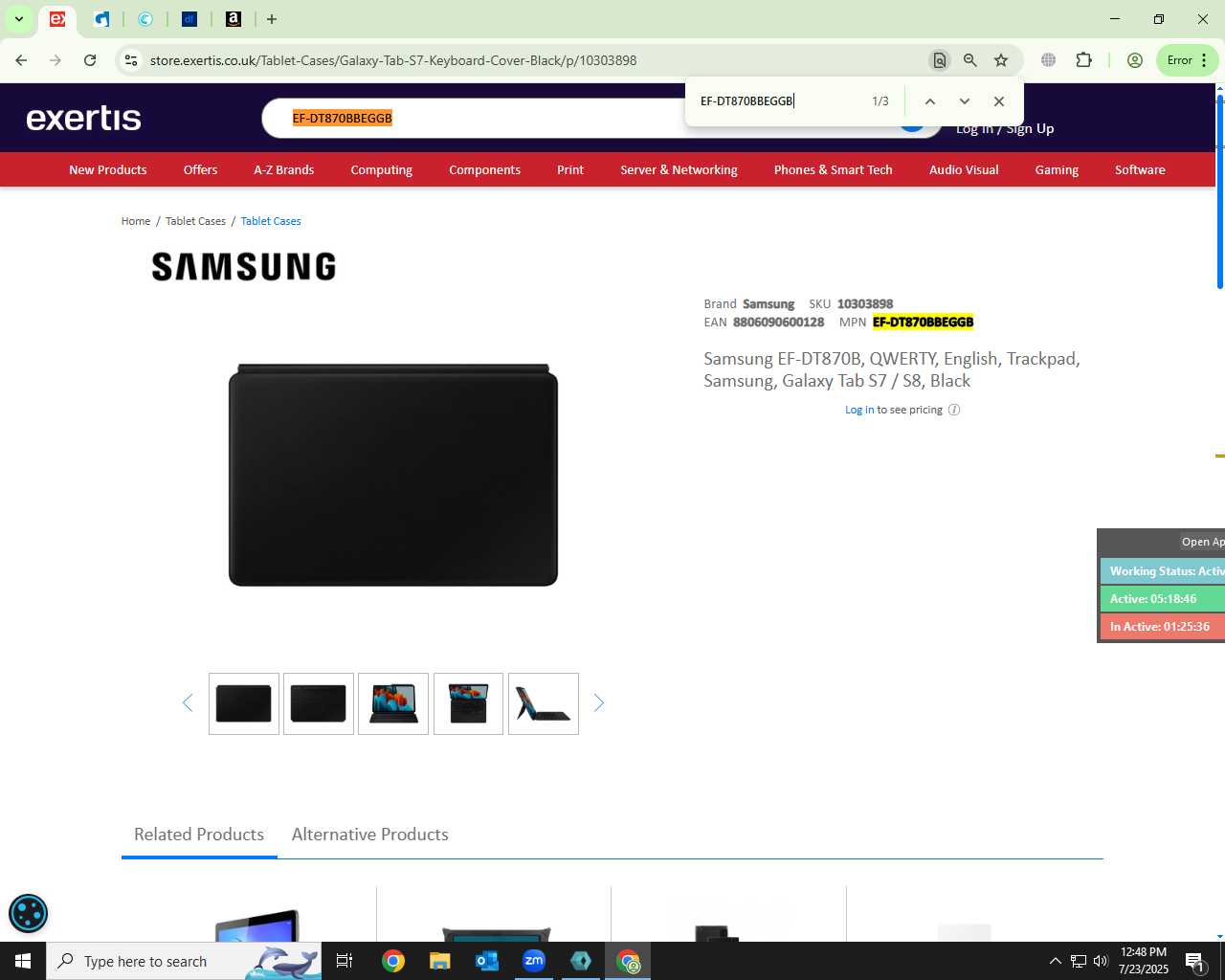Show next thumbnails with right arrow
The width and height of the screenshot is (1225, 980).
[x=599, y=703]
